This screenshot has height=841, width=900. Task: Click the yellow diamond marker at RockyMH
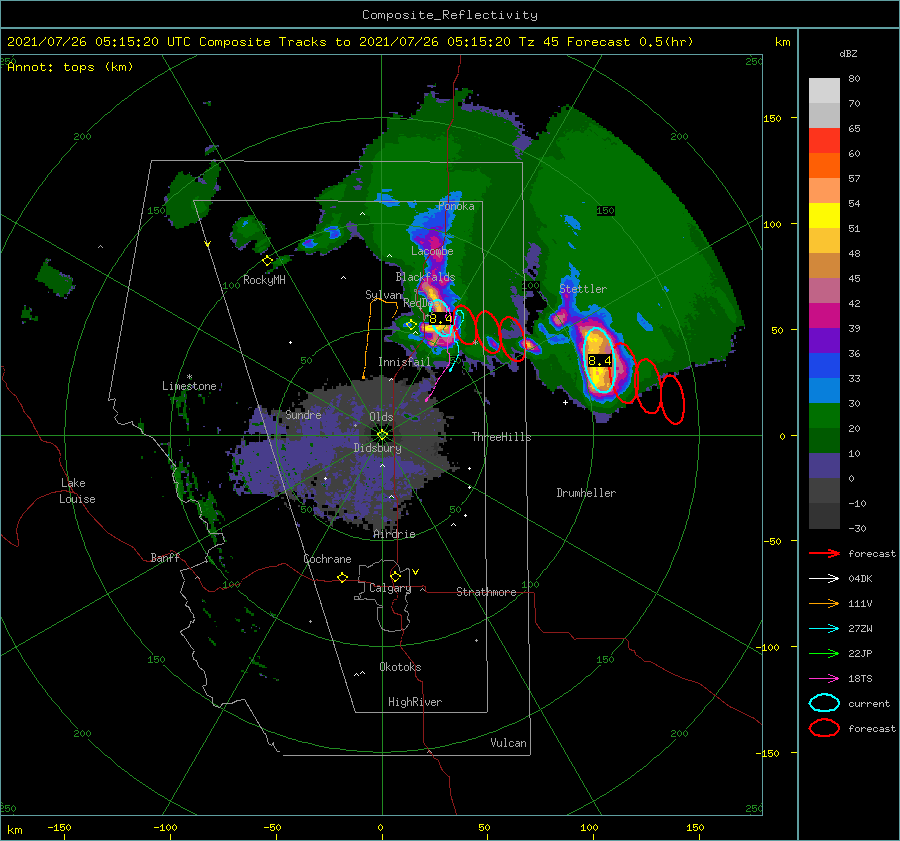267,261
